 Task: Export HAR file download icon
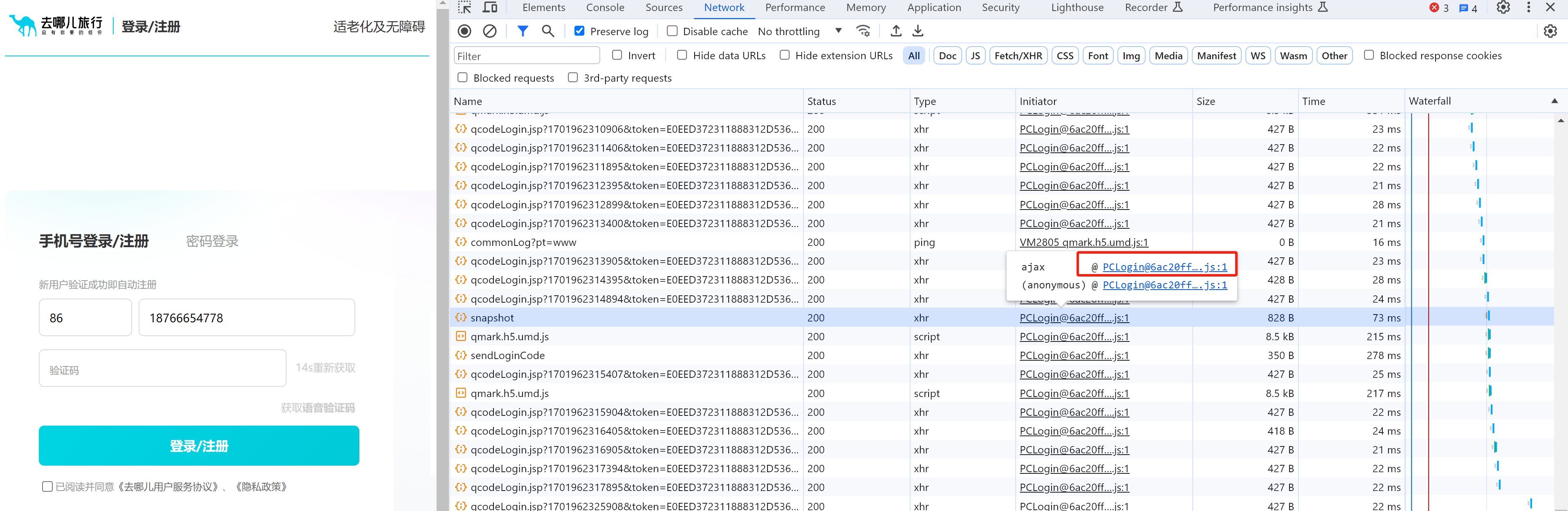[x=918, y=31]
